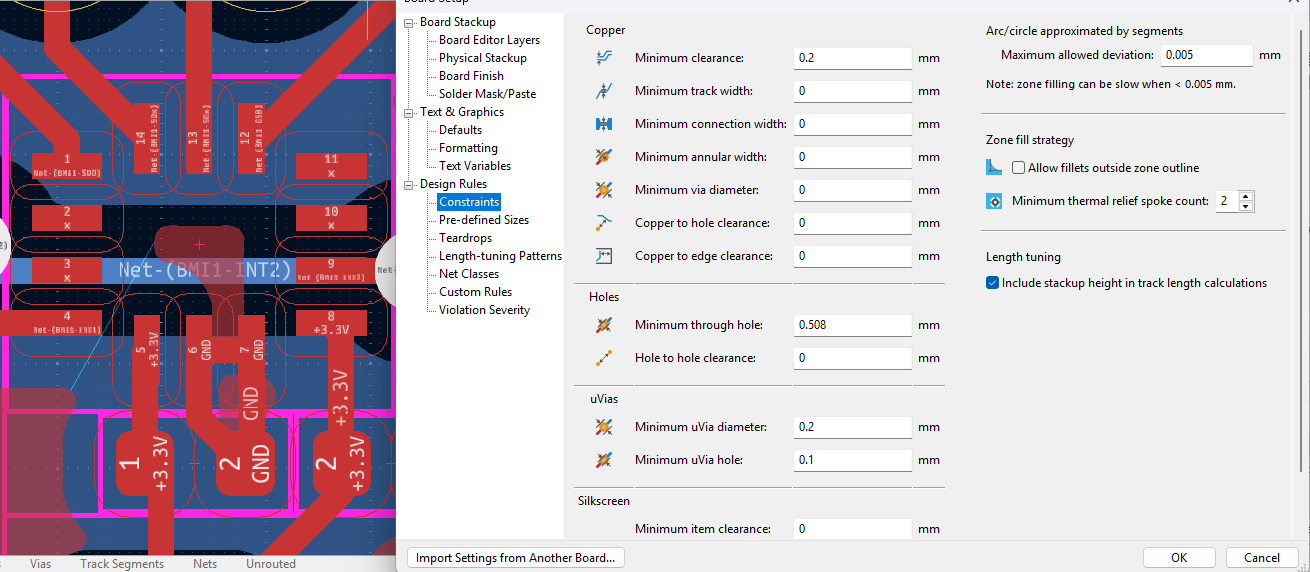Click pad 8 +3.3V in PCB editor

[x=331, y=322]
